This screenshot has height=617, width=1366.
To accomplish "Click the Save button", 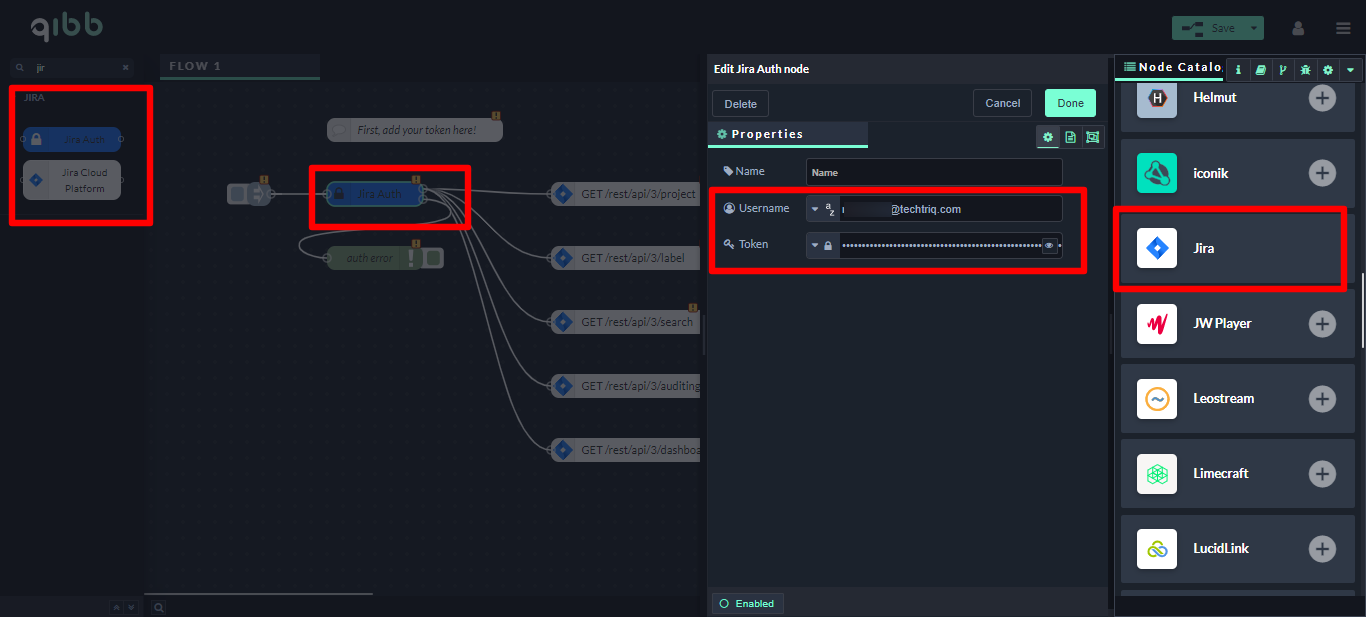I will 1209,28.
